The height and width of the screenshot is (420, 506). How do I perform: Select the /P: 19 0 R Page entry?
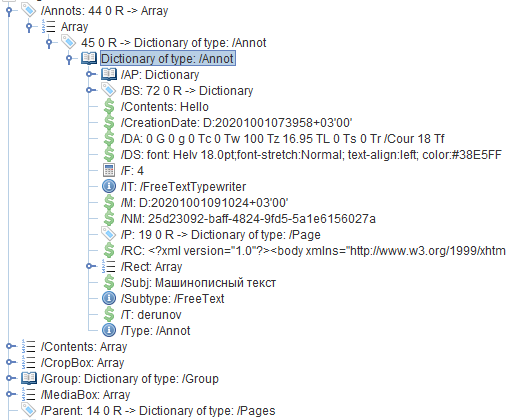coord(221,235)
